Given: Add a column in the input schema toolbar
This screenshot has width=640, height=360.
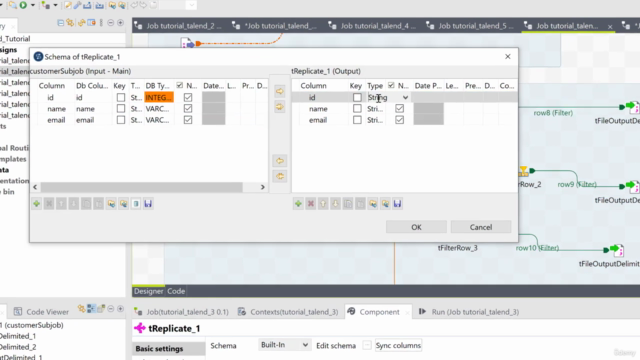Looking at the screenshot, I should tap(37, 204).
